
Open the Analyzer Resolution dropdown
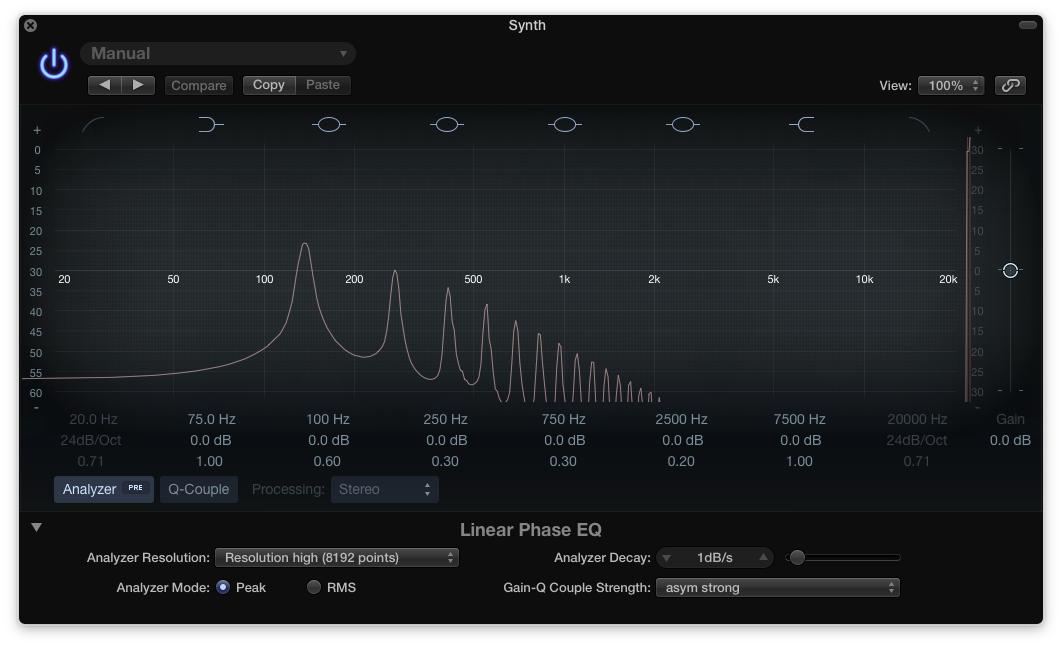[x=337, y=558]
